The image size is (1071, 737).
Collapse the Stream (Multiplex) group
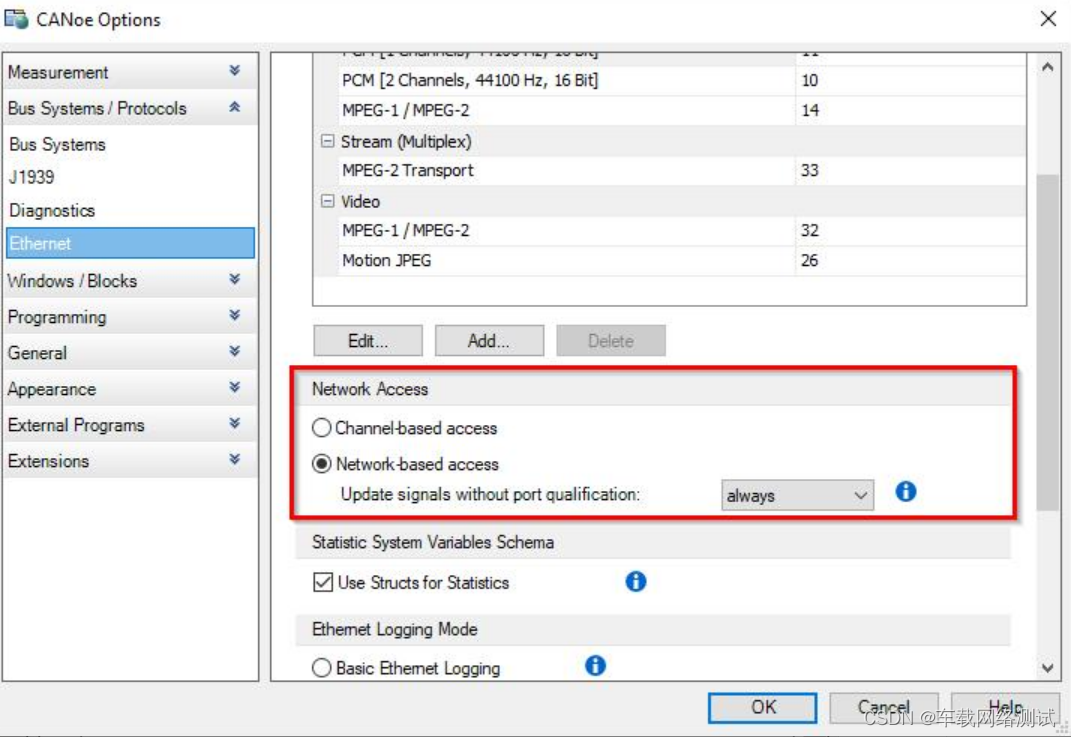tap(327, 141)
